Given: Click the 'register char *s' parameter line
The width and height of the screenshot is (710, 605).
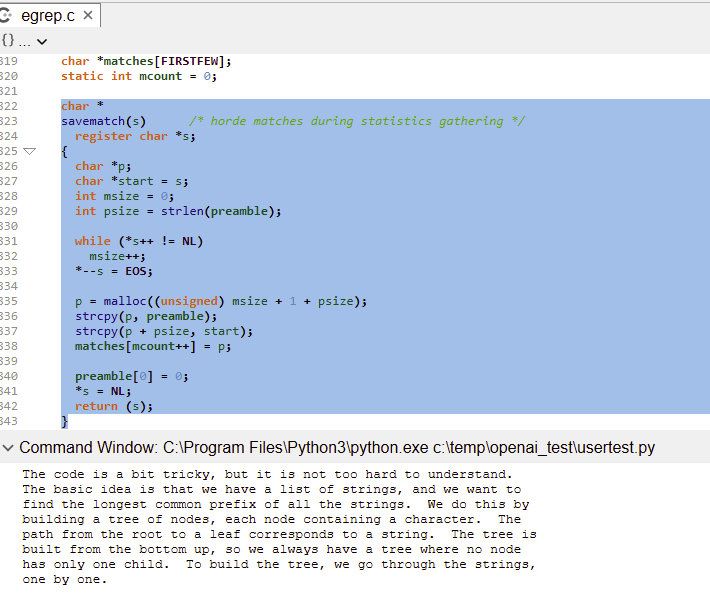Looking at the screenshot, I should pos(135,136).
